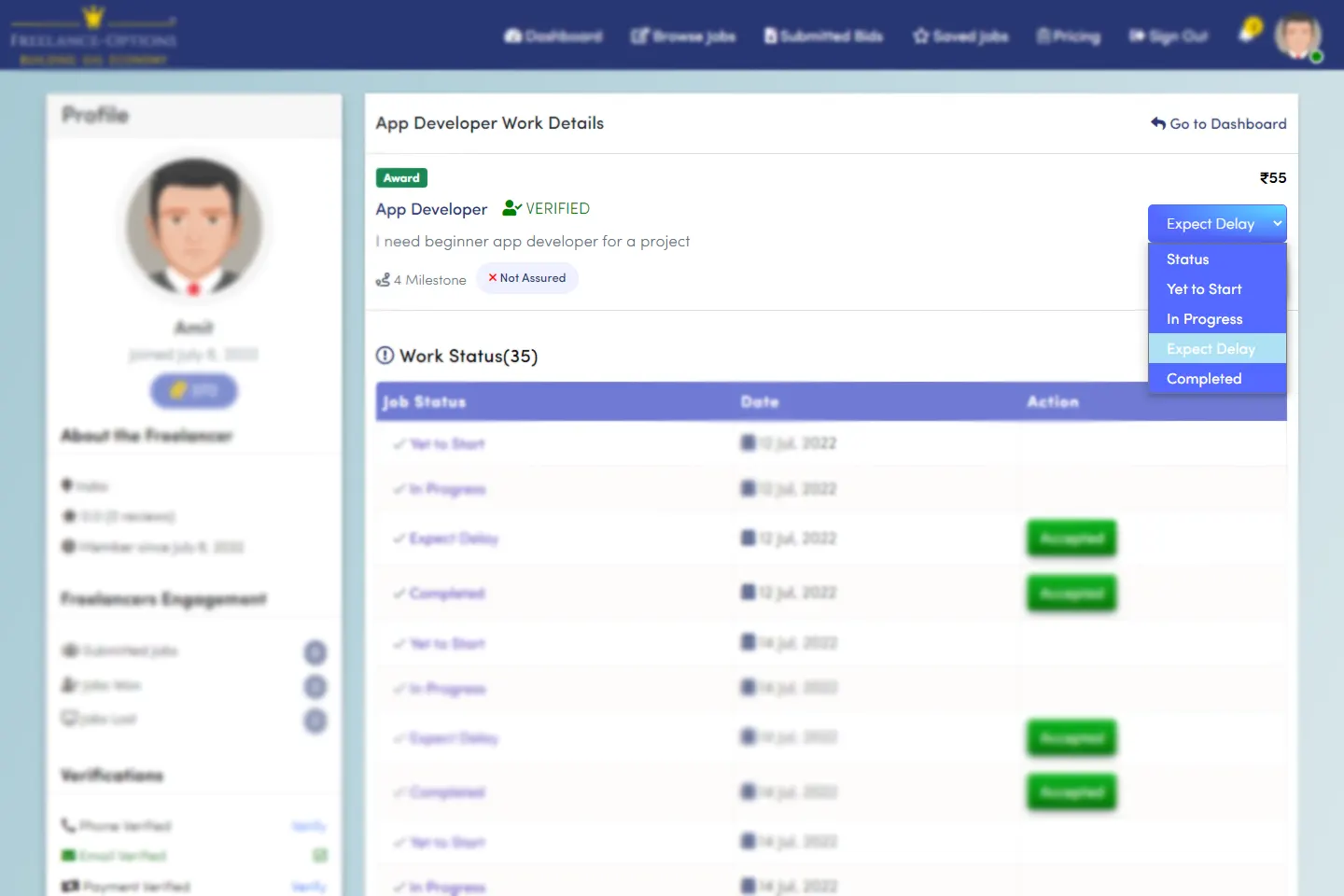The width and height of the screenshot is (1344, 896).
Task: Pick Completed option from status list
Action: coord(1204,379)
